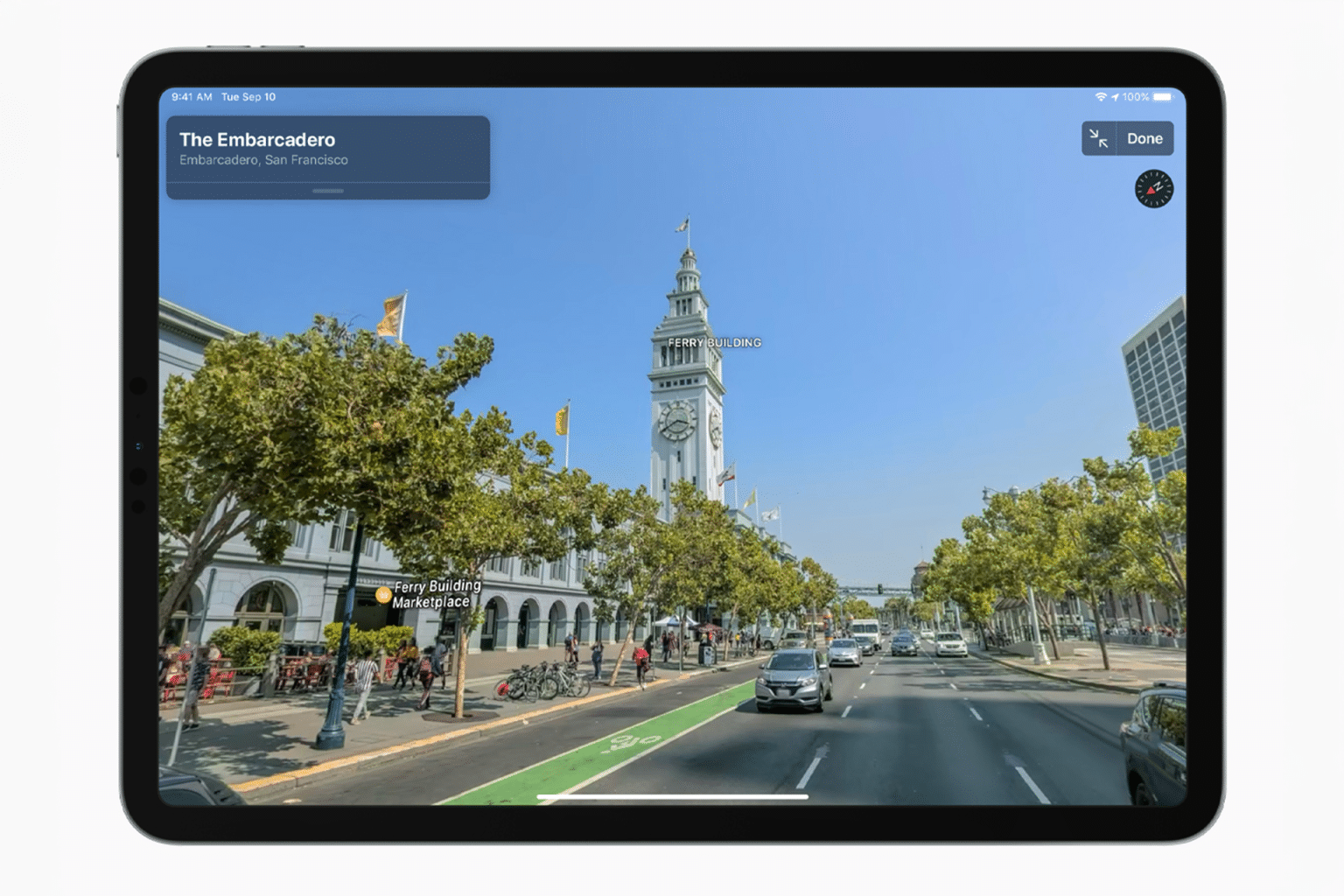Tap the shrink arrows to minimize Look Around
1344x896 pixels.
(1098, 138)
